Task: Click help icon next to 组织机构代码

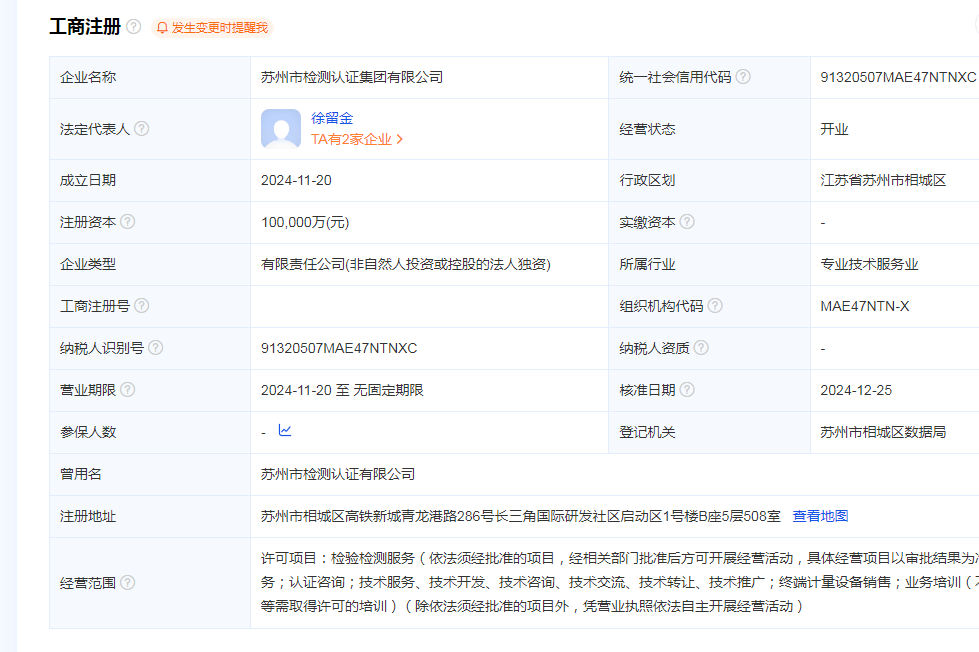Action: pyautogui.click(x=715, y=306)
